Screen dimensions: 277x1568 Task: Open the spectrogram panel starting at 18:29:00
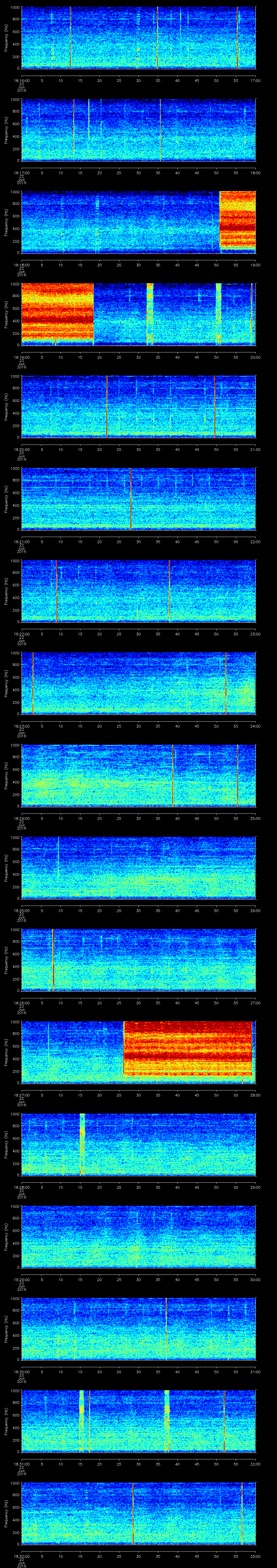(x=138, y=1237)
